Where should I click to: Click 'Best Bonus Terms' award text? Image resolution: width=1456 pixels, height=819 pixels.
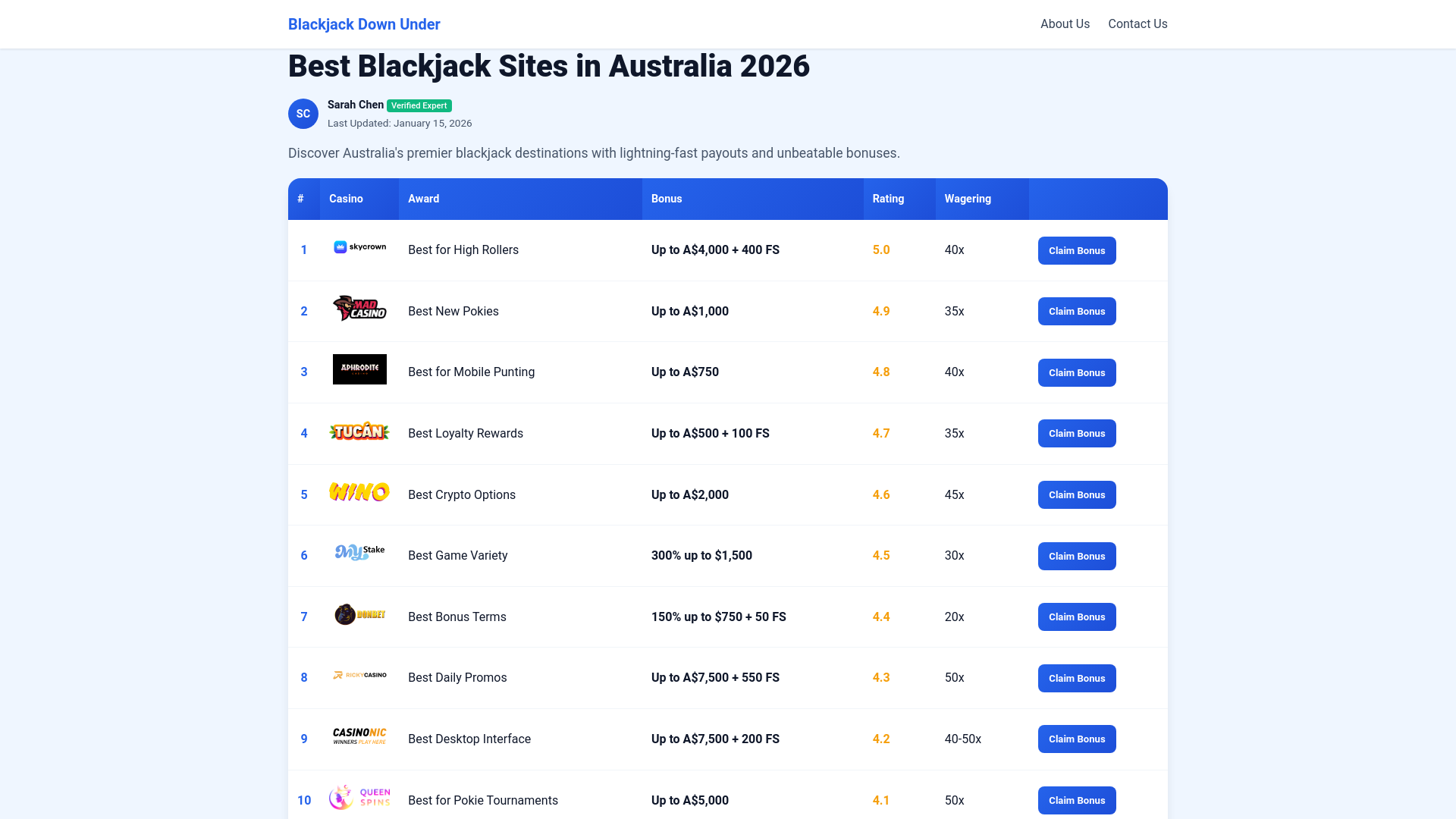[x=457, y=617]
